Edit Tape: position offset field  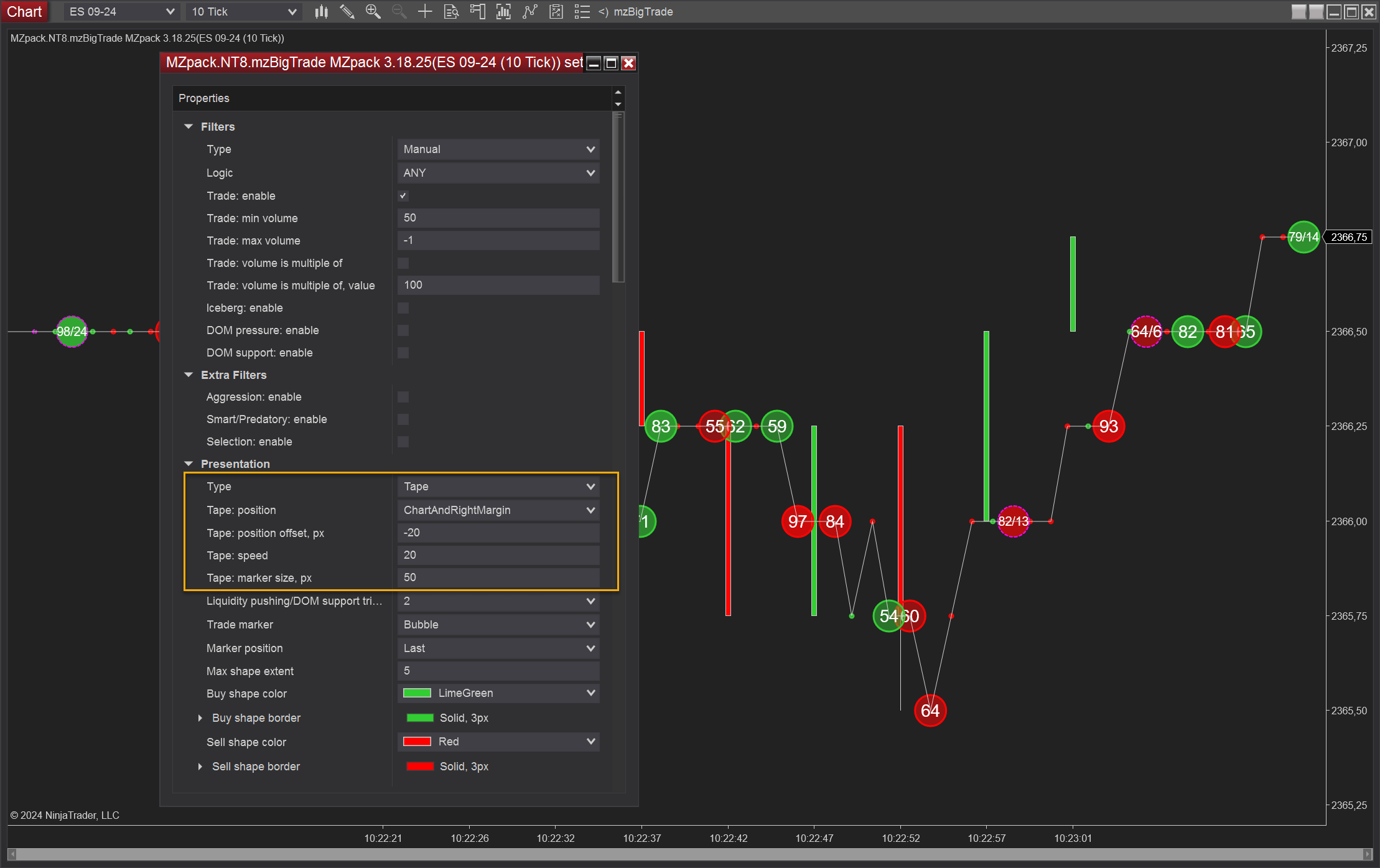pos(498,533)
